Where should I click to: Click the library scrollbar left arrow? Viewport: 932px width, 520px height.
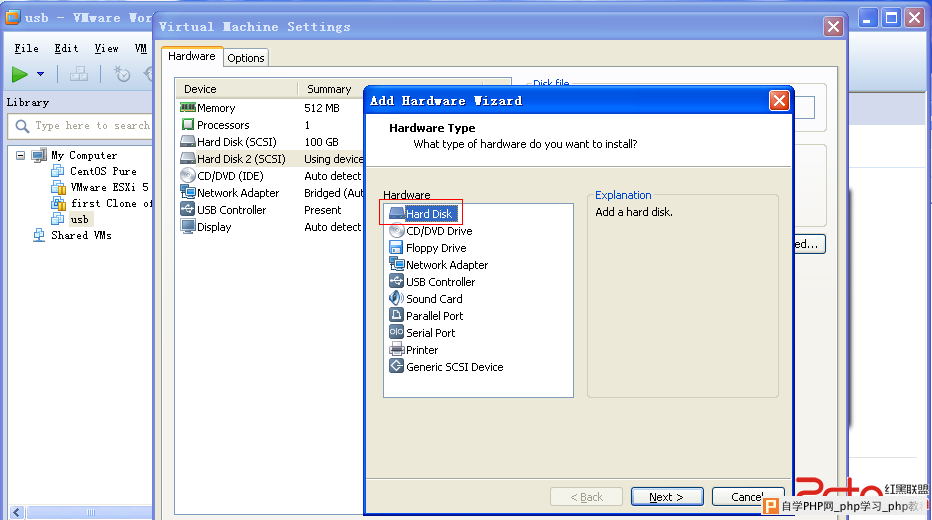click(x=17, y=512)
